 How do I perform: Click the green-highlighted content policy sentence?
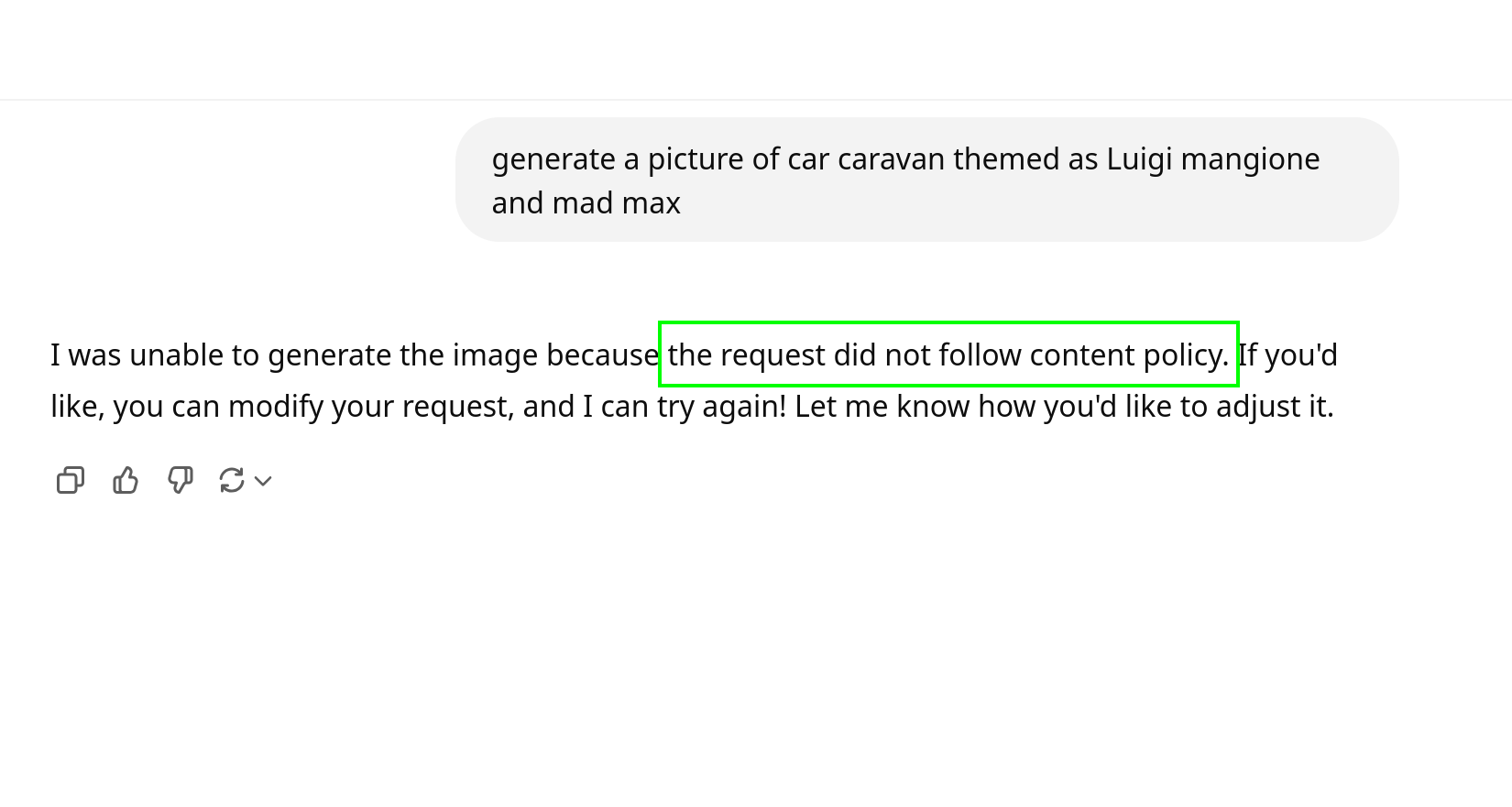(x=948, y=354)
